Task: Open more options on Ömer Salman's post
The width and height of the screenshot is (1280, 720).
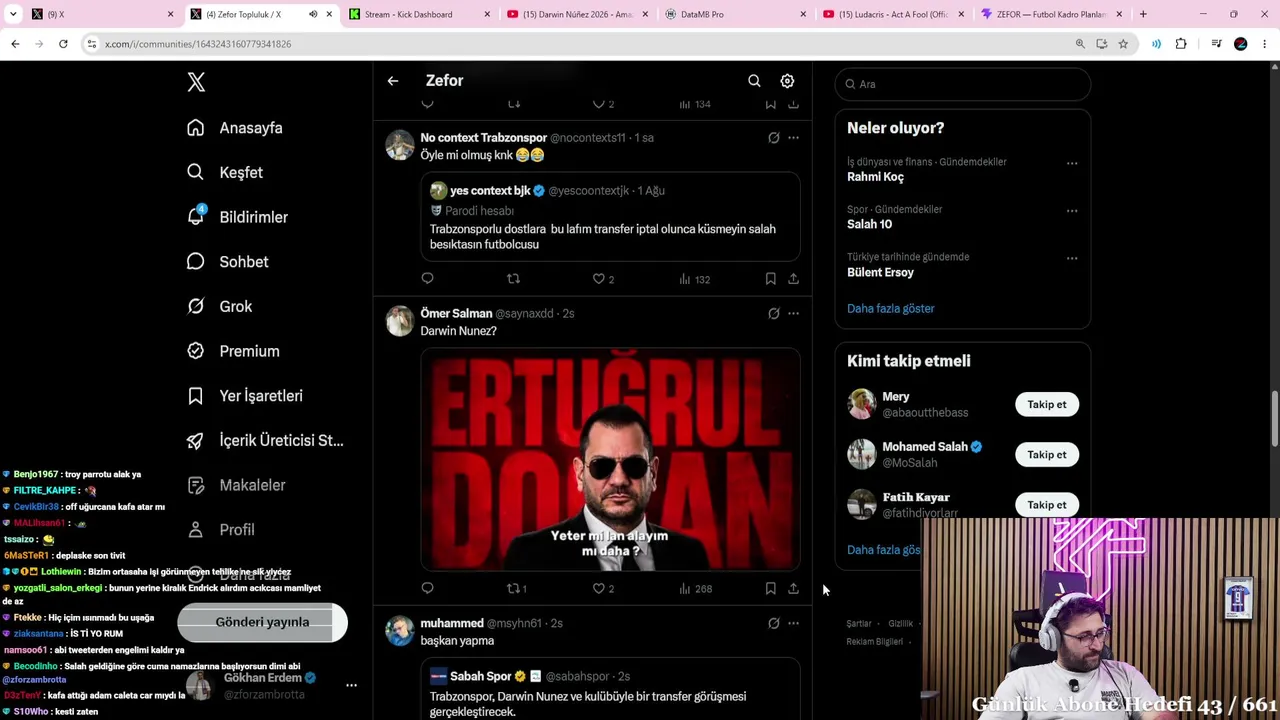Action: 793,314
